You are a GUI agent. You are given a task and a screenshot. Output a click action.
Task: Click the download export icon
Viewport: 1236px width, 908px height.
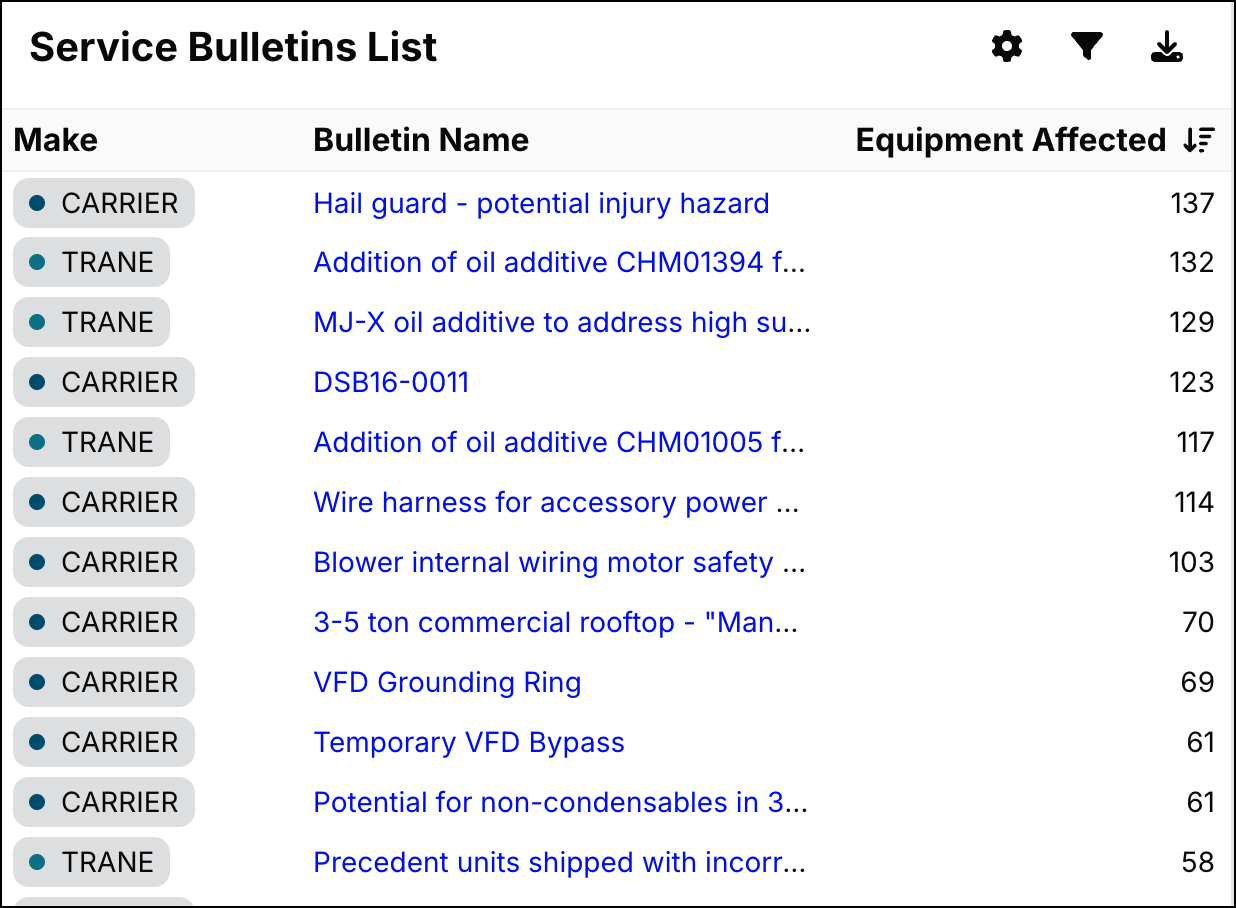1166,46
